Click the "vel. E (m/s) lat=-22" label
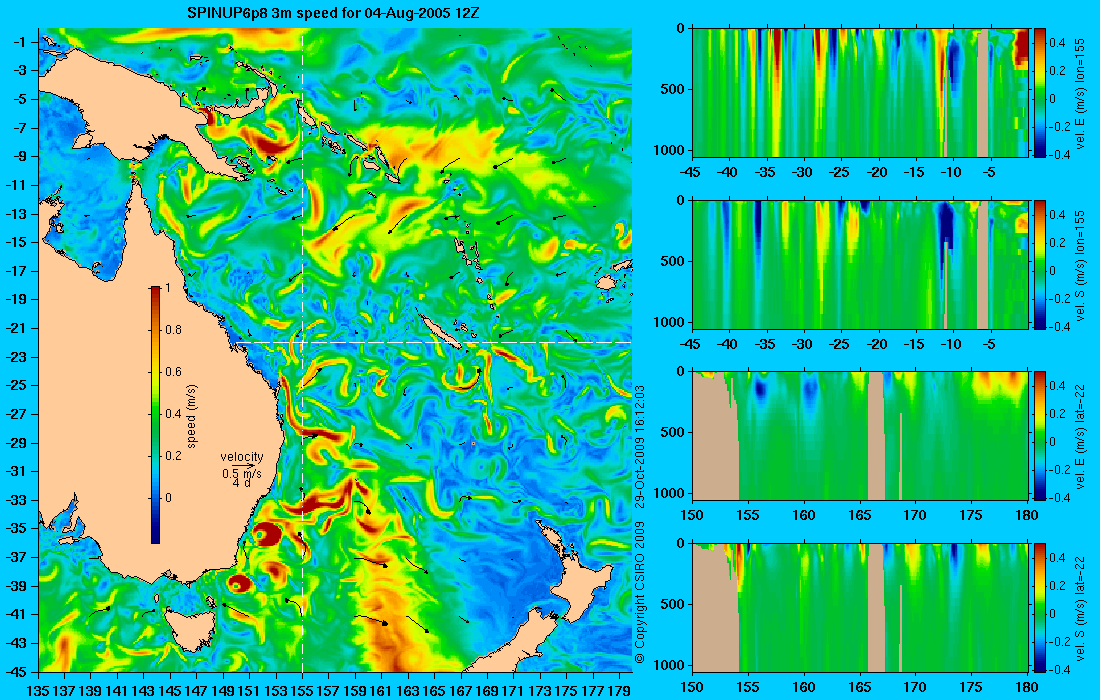 pos(1080,438)
